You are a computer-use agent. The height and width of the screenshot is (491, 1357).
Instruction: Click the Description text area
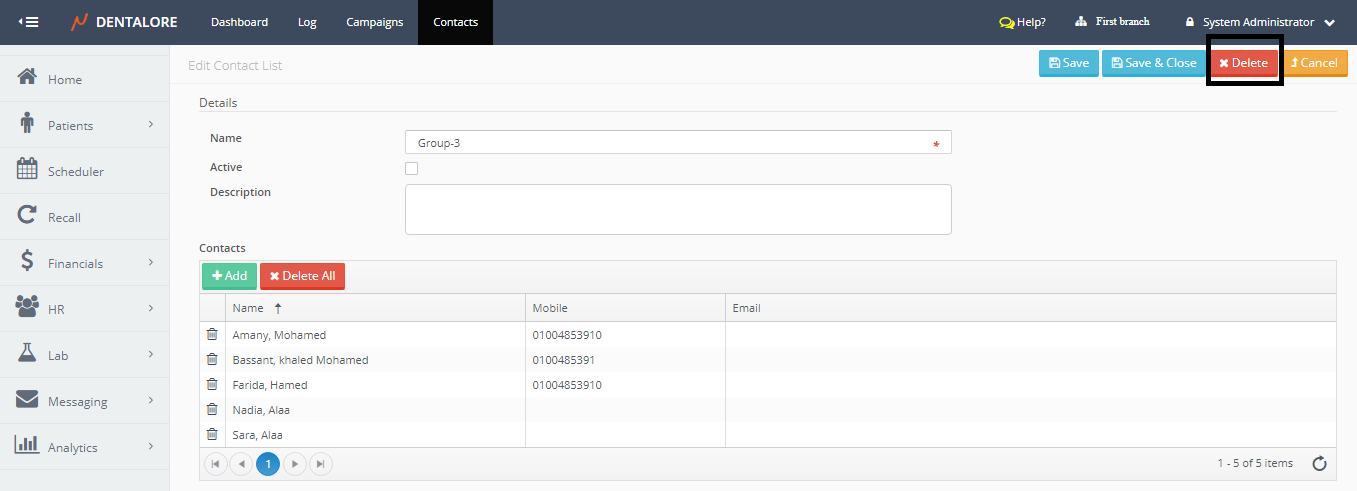point(677,209)
